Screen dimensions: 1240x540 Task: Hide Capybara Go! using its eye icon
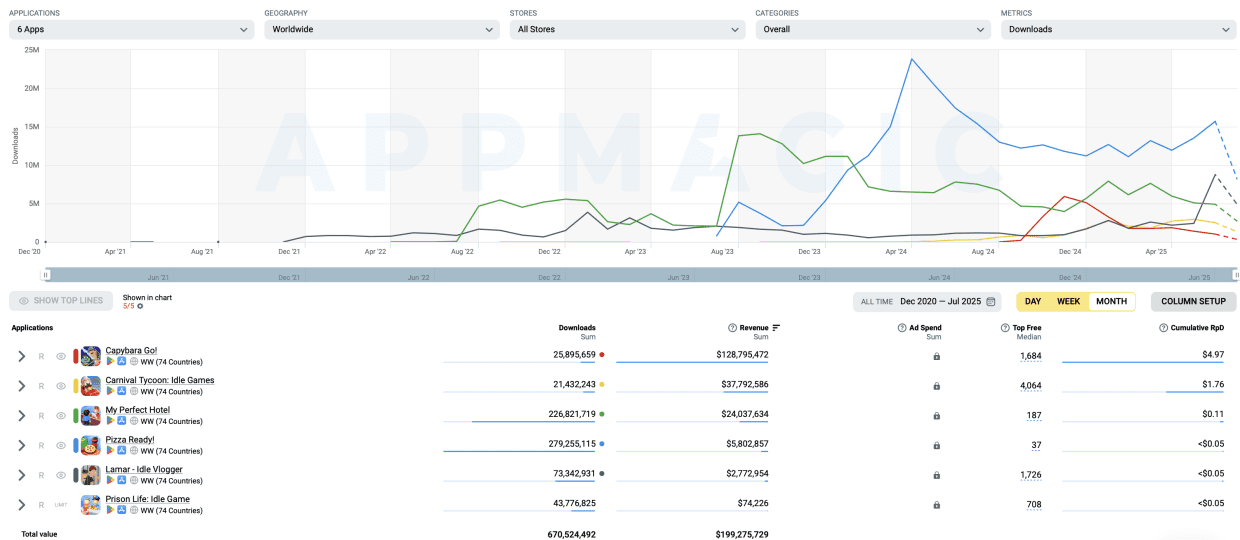(61, 356)
